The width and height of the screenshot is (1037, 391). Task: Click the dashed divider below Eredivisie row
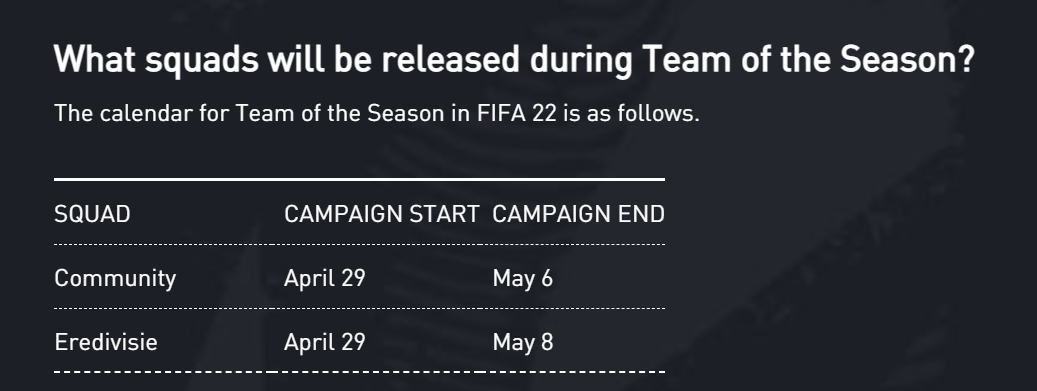[x=359, y=372]
